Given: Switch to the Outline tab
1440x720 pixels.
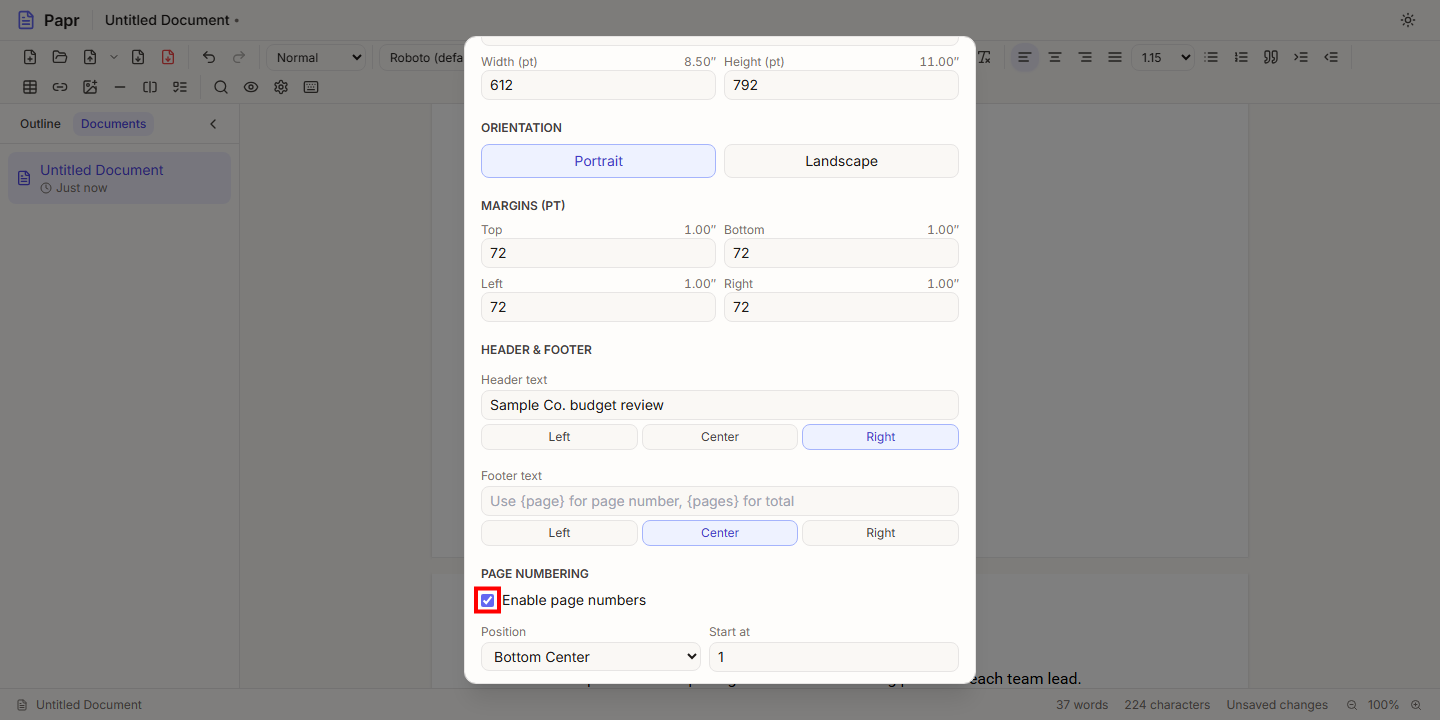Looking at the screenshot, I should (x=40, y=124).
